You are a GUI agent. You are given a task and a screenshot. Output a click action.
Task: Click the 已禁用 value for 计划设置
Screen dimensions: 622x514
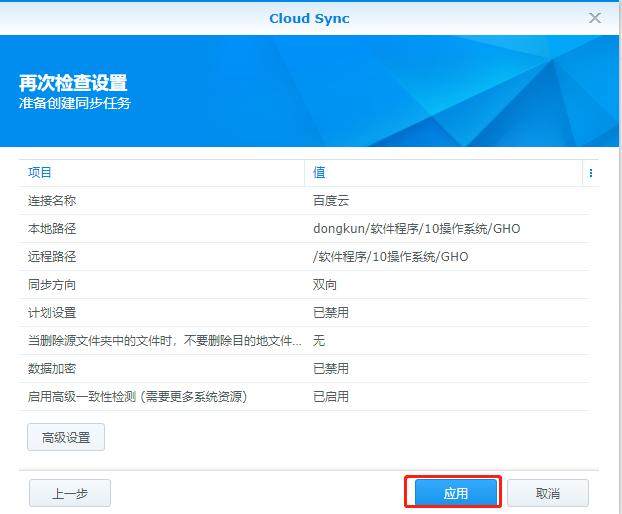pos(331,313)
